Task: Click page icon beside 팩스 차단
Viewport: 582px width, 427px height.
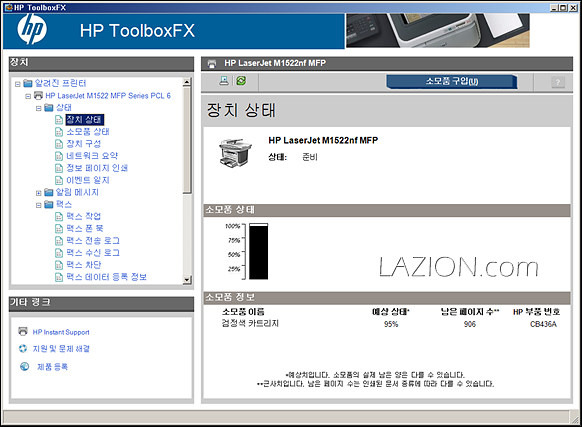Action: click(x=59, y=265)
